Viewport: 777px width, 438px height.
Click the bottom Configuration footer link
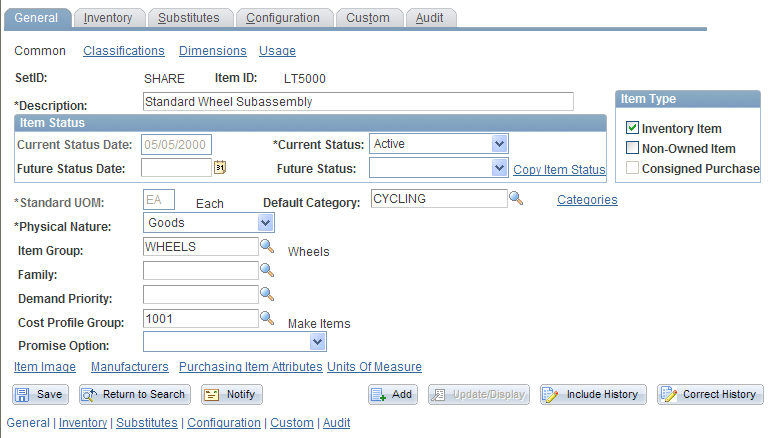click(224, 423)
